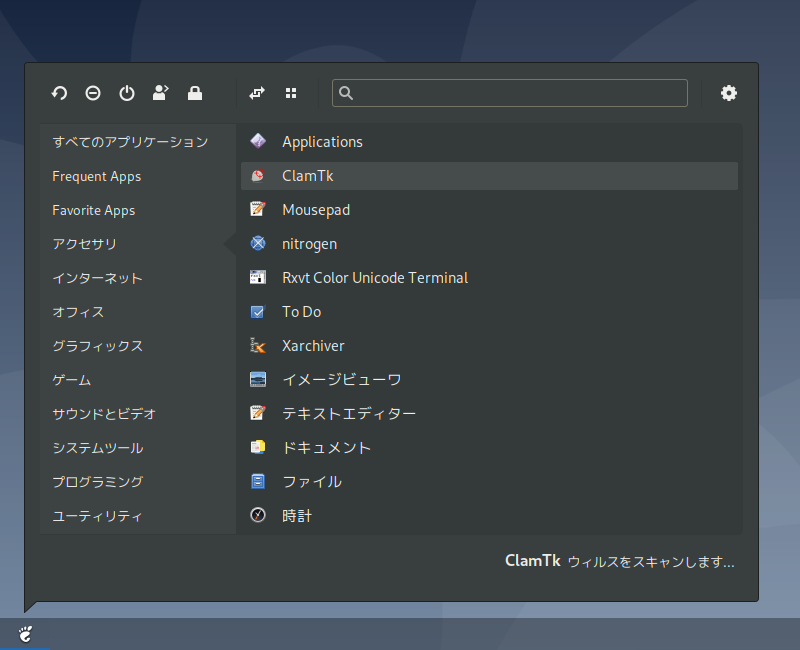Select the すべてのアプリケーション category
This screenshot has height=650, width=800.
[x=138, y=142]
